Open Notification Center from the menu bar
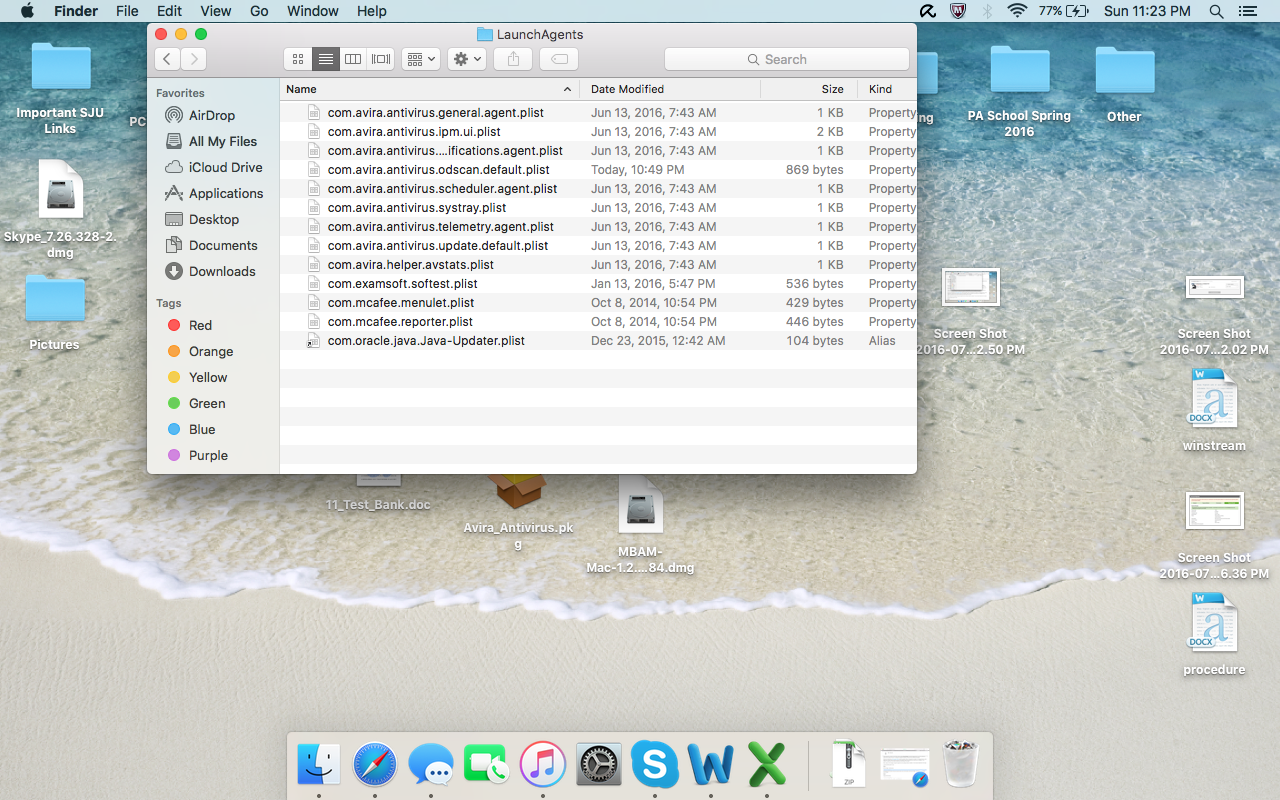The height and width of the screenshot is (800, 1280). pos(1246,11)
